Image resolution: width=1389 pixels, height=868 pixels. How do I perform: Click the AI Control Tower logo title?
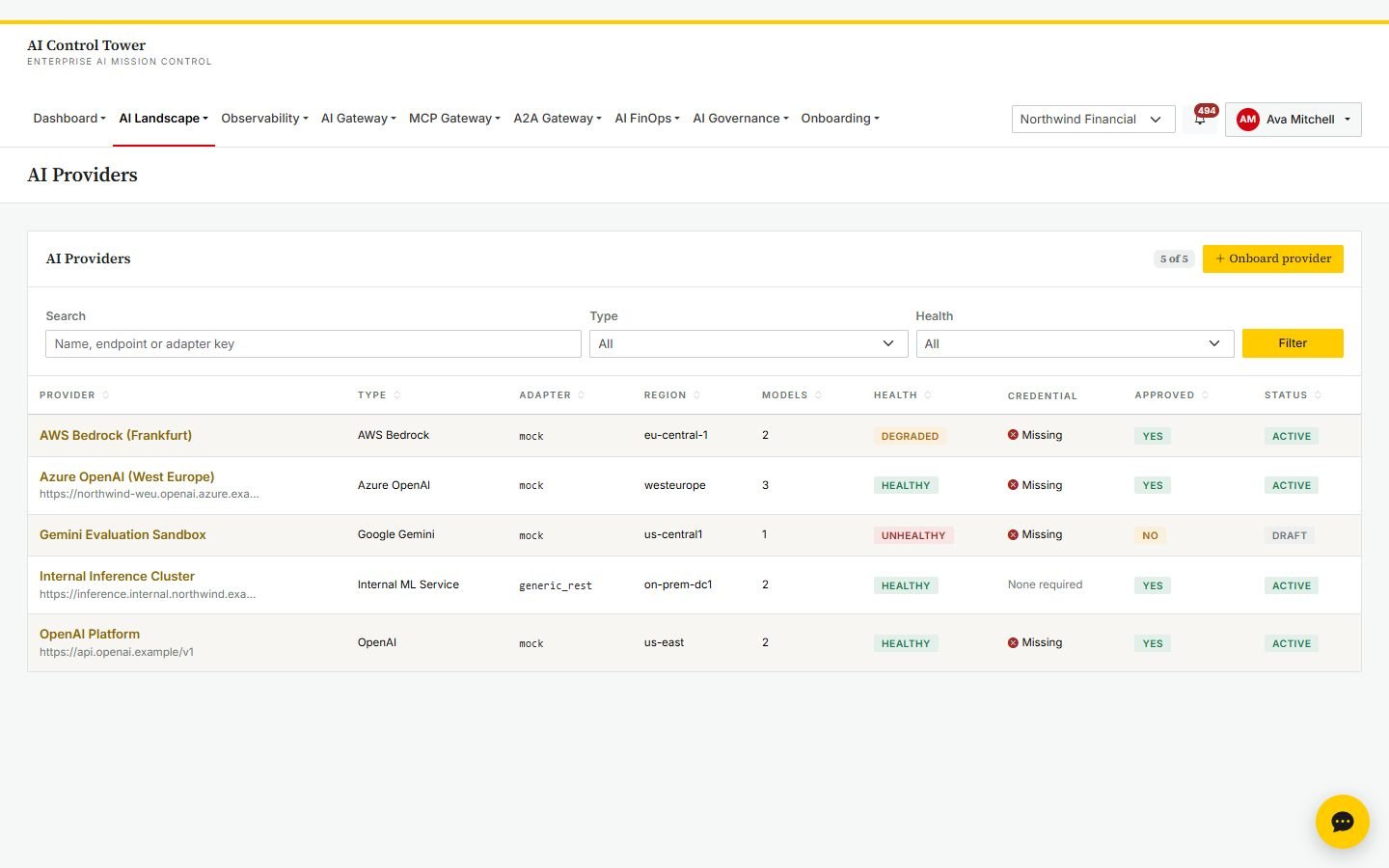pyautogui.click(x=87, y=45)
